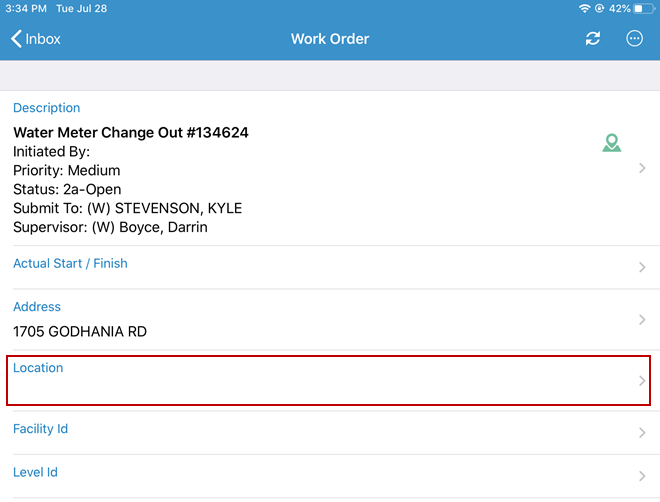
Task: Tap the back arrow chevron icon
Action: click(x=16, y=39)
